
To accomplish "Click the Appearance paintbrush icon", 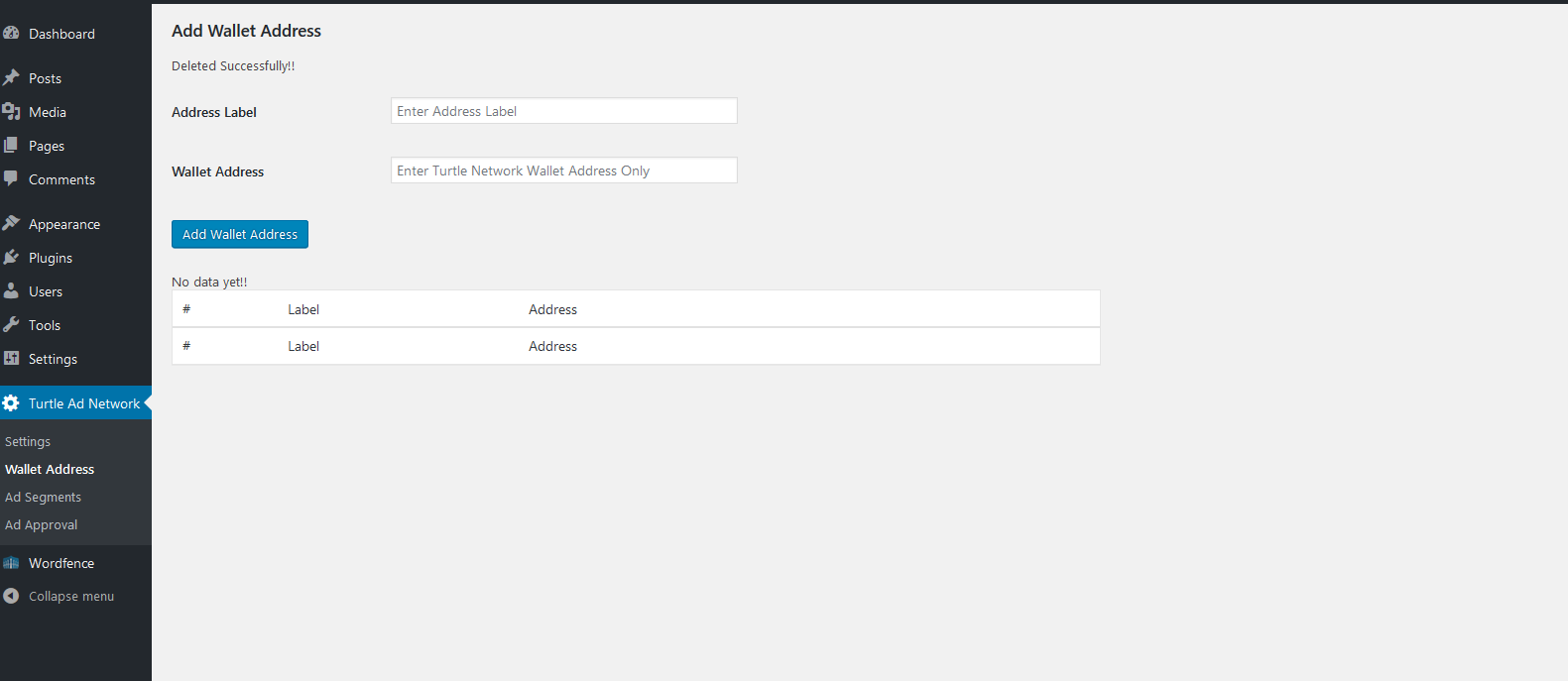I will coord(11,223).
